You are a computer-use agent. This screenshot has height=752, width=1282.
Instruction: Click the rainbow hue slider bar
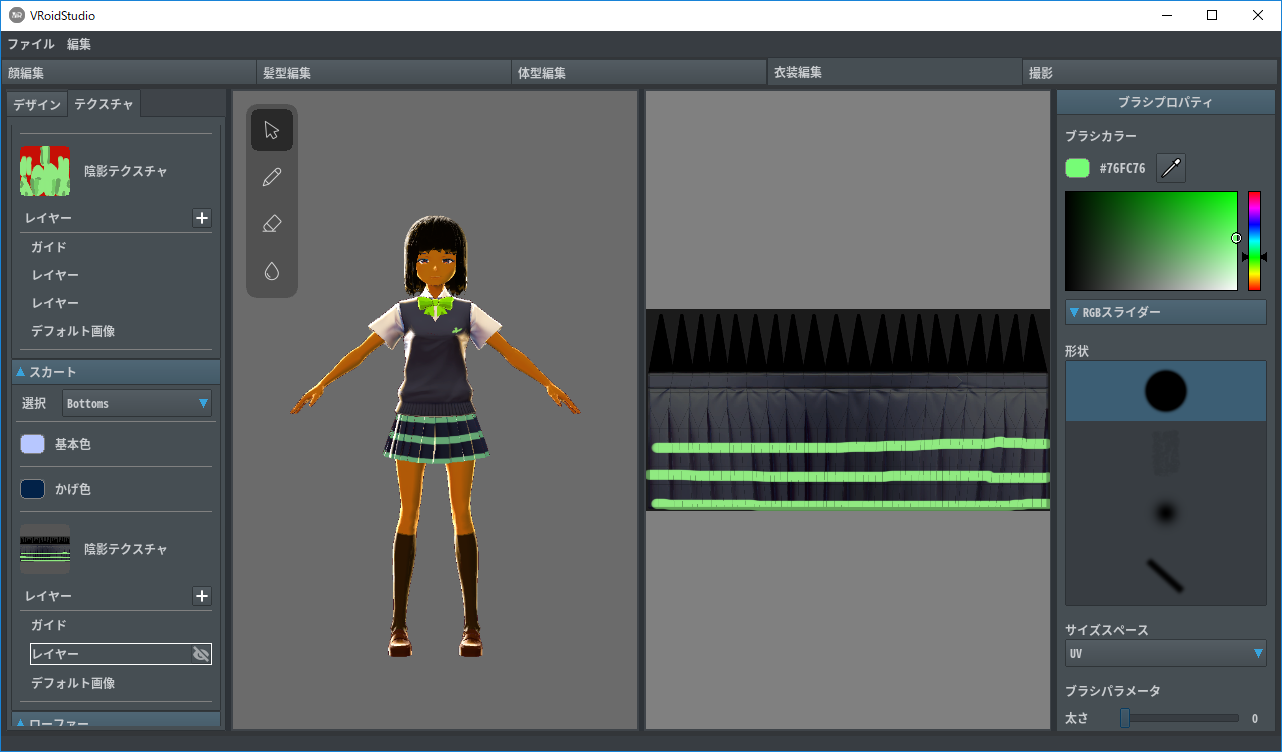click(x=1254, y=241)
